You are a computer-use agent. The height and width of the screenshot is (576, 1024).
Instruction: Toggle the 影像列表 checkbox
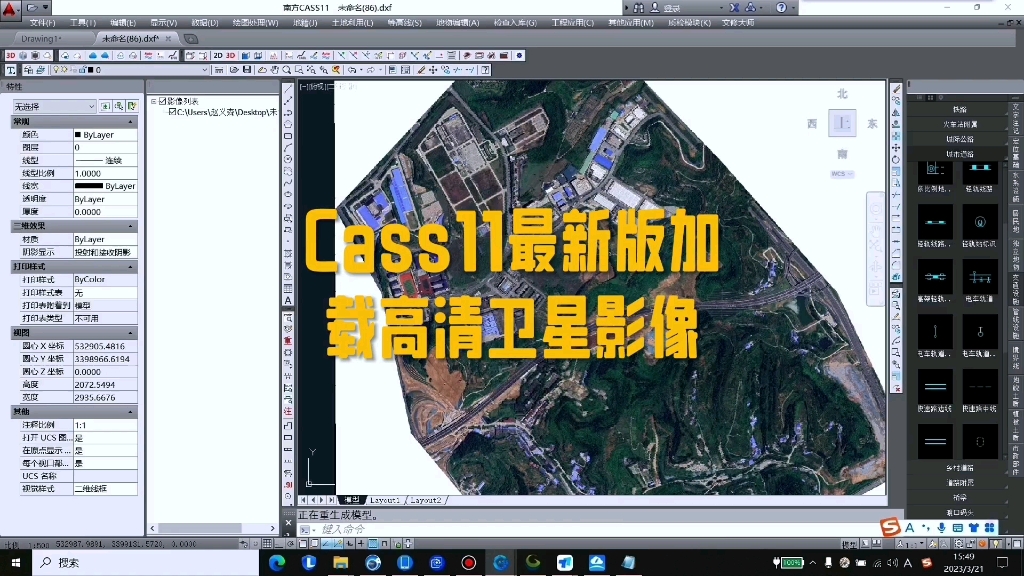click(163, 101)
